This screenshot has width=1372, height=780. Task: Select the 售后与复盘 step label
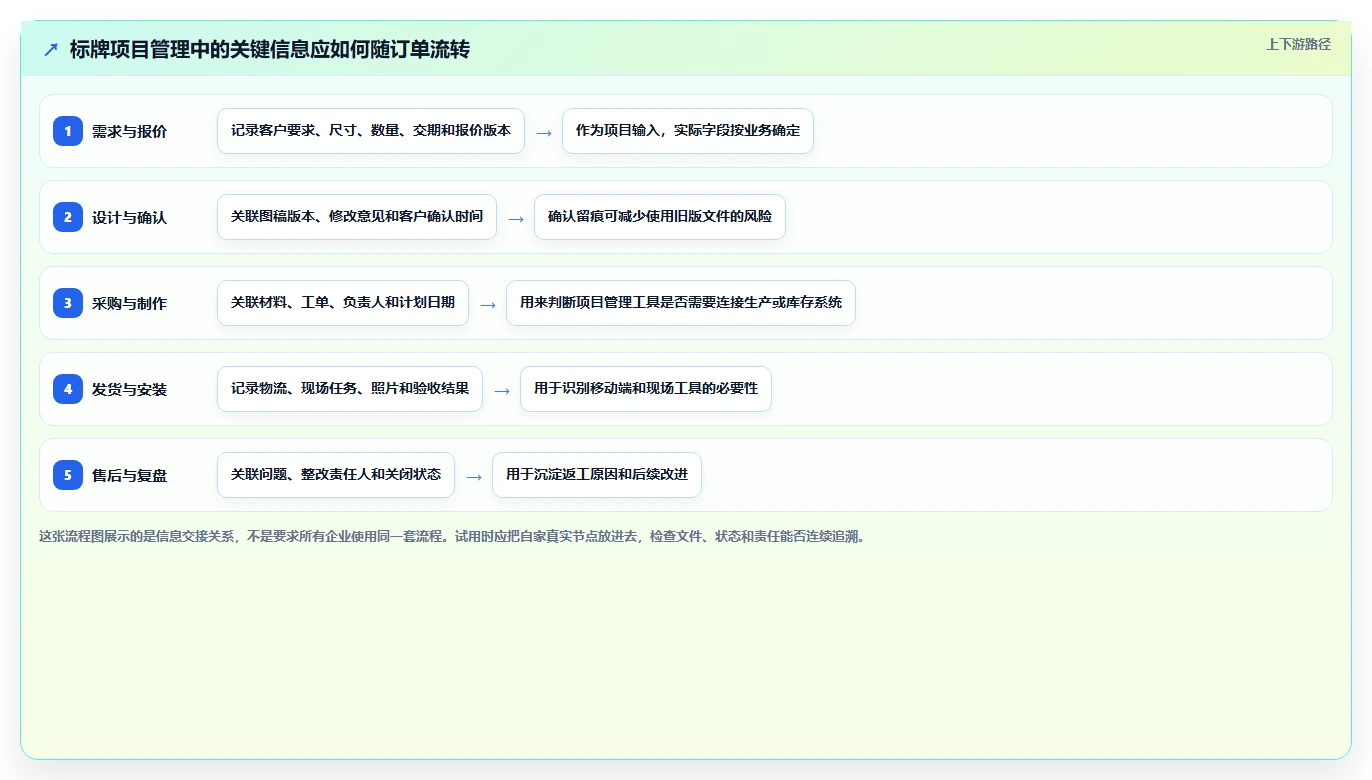pos(129,476)
